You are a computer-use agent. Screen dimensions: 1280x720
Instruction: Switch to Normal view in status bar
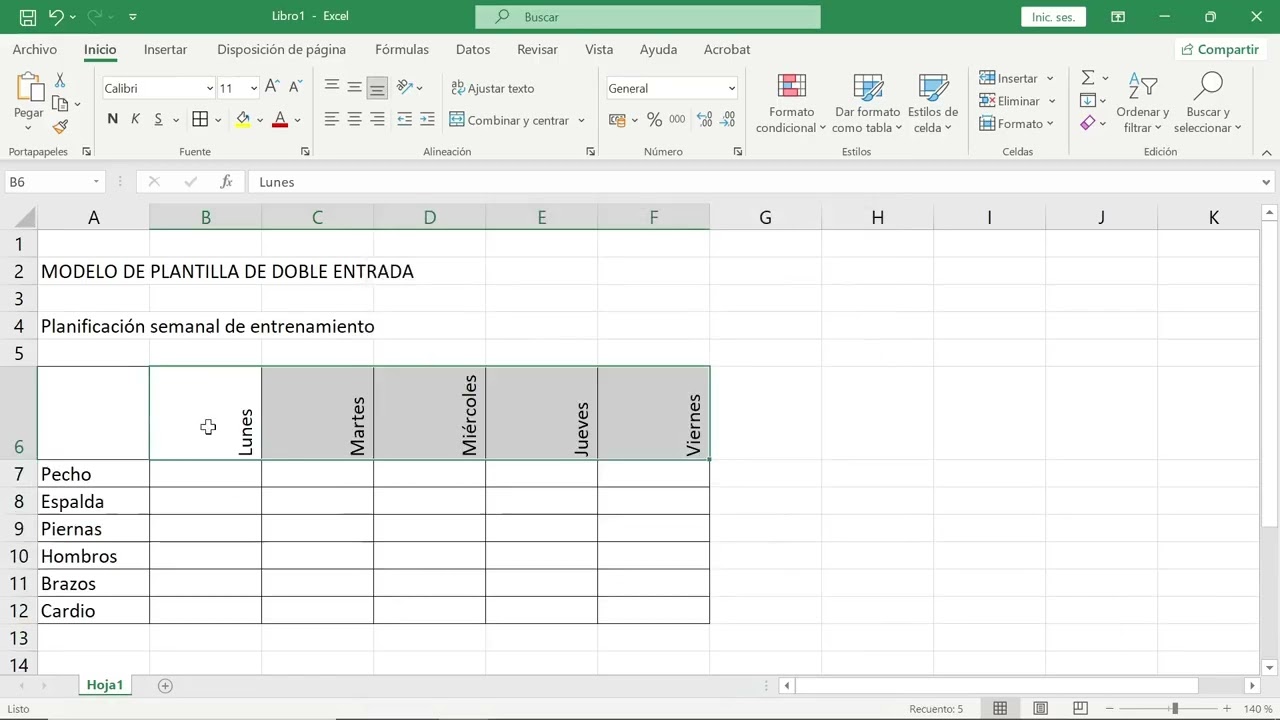(x=1000, y=709)
